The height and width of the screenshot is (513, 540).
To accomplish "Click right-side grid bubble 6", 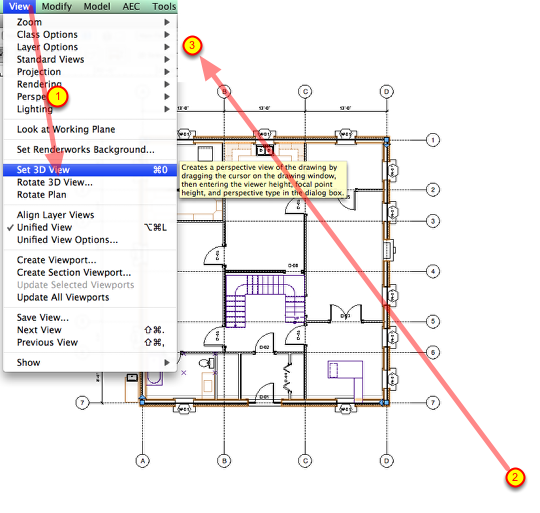I will 433,352.
